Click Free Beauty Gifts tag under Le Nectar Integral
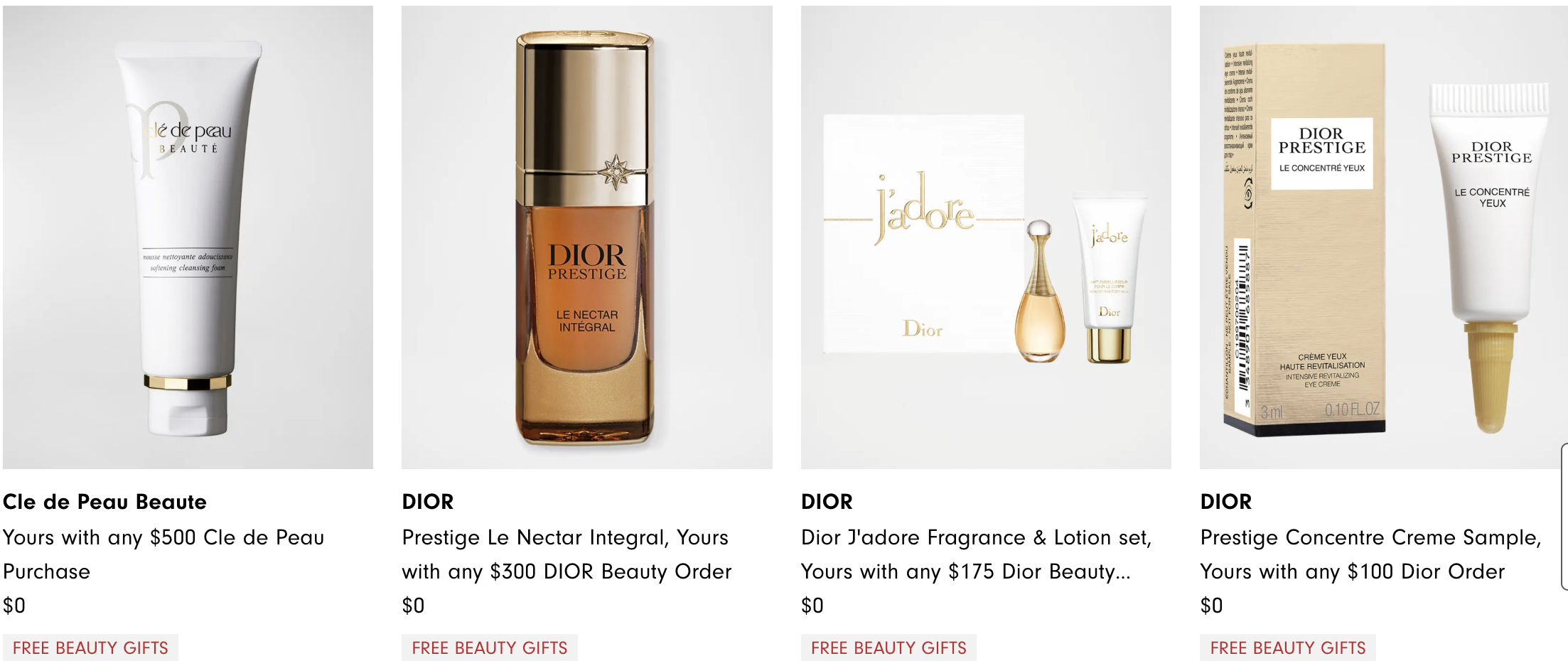This screenshot has width=1568, height=661. tap(490, 647)
